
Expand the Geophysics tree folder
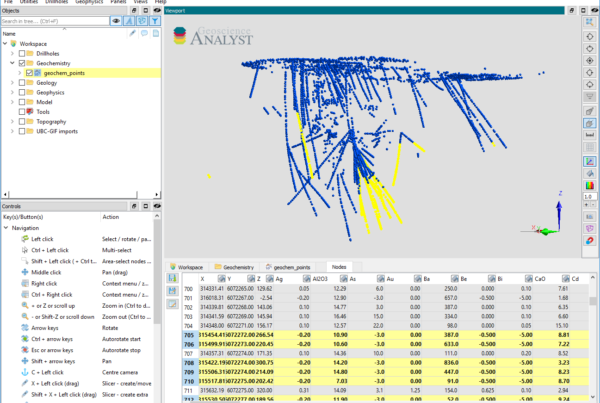click(x=12, y=92)
